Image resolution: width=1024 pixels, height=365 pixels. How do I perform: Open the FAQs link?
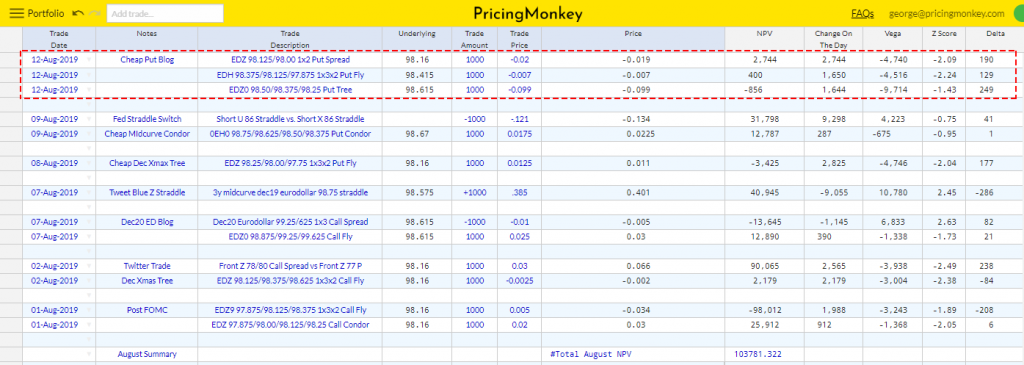click(863, 13)
